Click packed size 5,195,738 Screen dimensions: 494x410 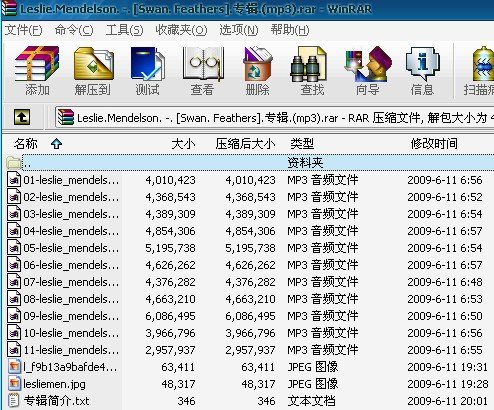pos(250,248)
